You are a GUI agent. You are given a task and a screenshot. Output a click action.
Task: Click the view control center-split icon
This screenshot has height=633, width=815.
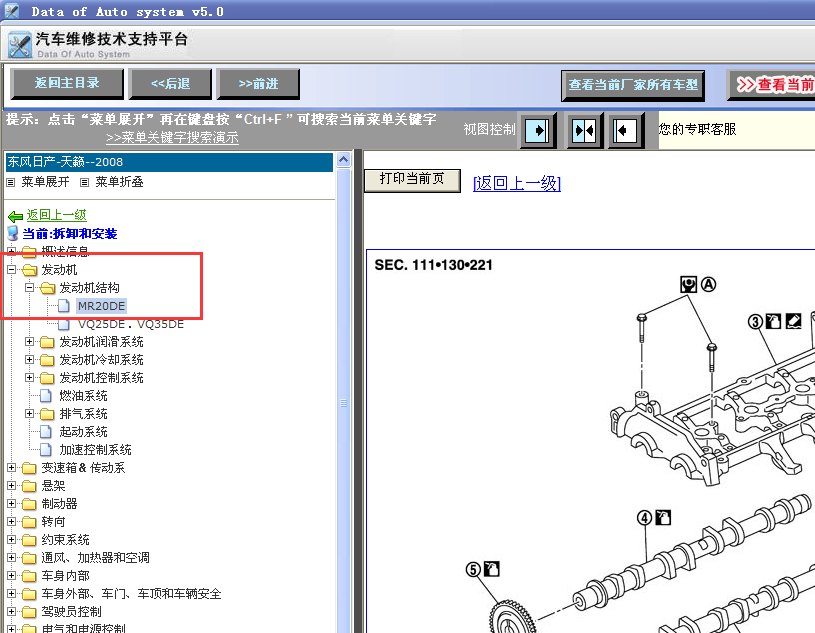[584, 130]
